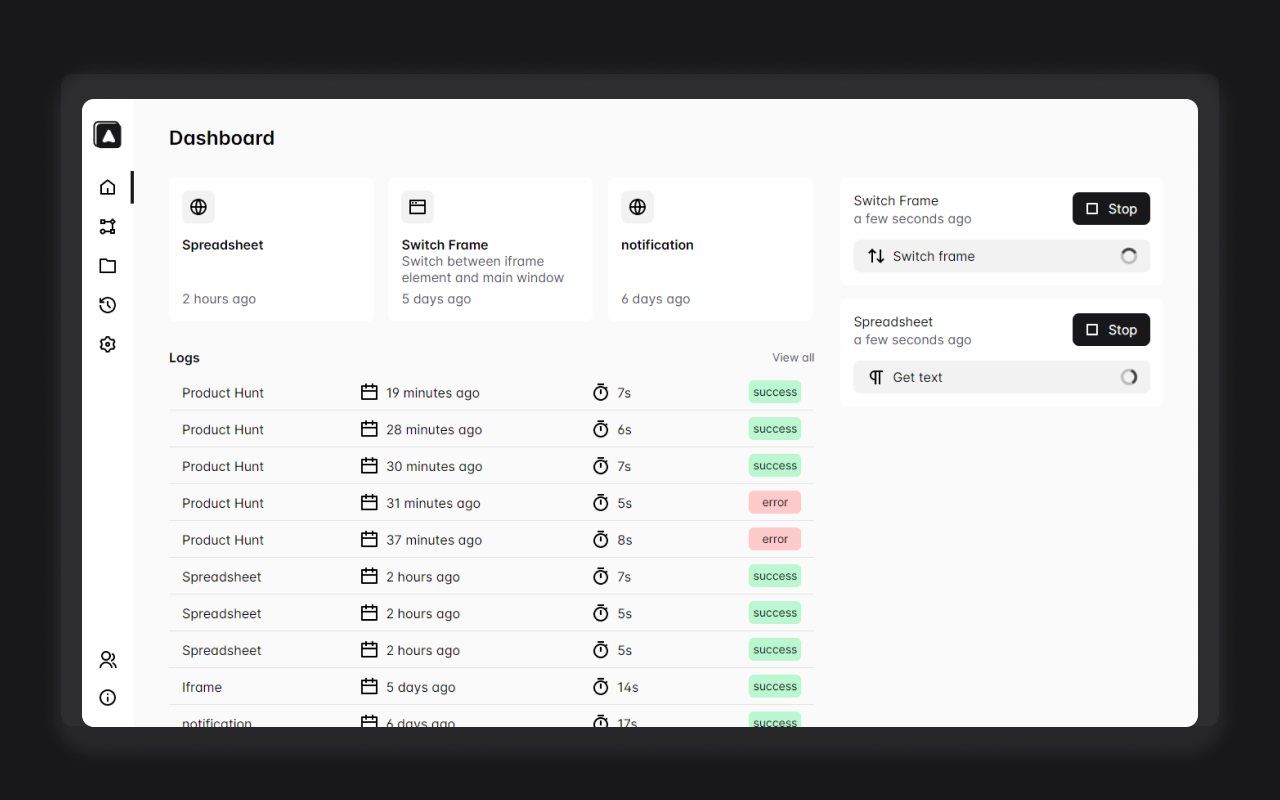The image size is (1280, 800).
Task: Open the Spreadsheet workflow card
Action: pos(271,250)
